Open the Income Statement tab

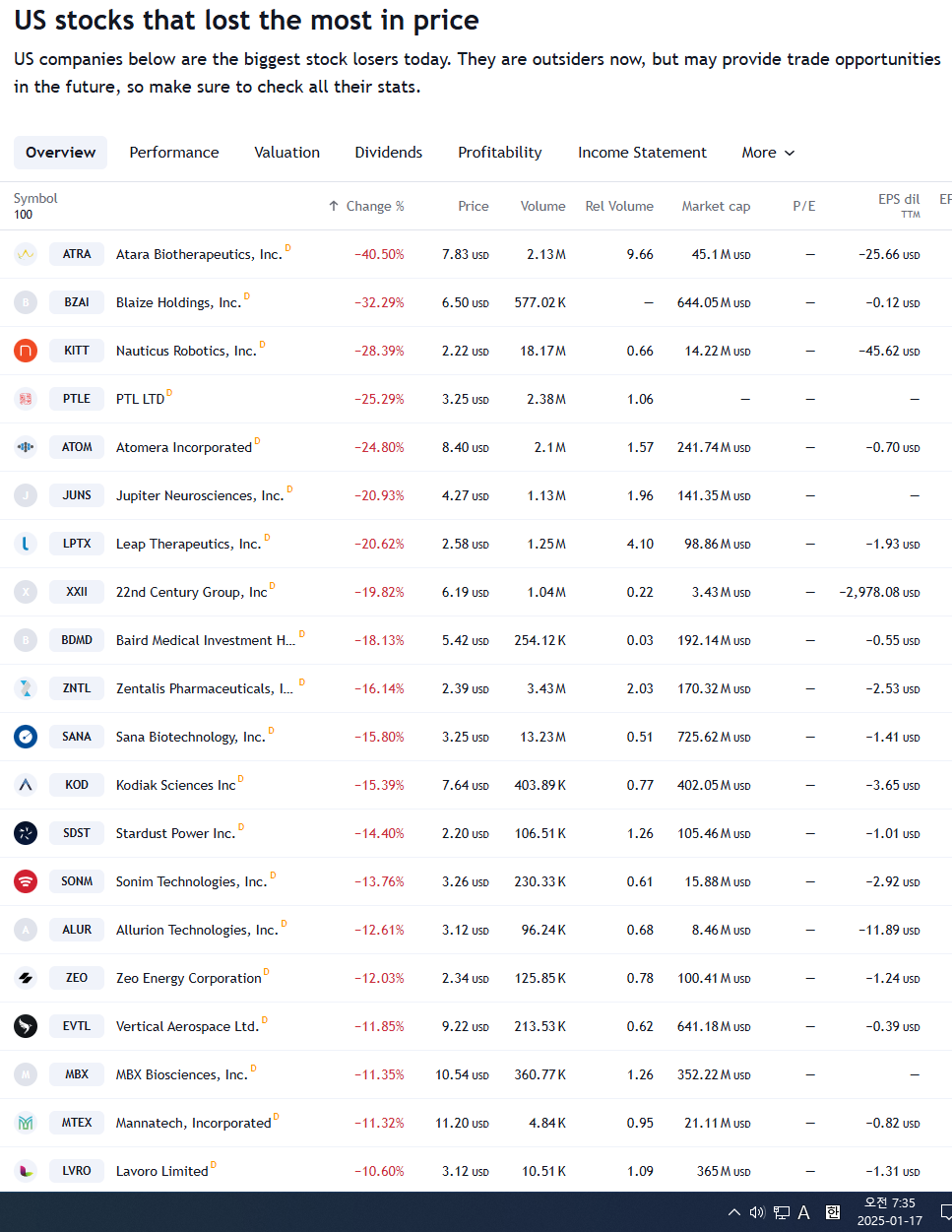642,153
